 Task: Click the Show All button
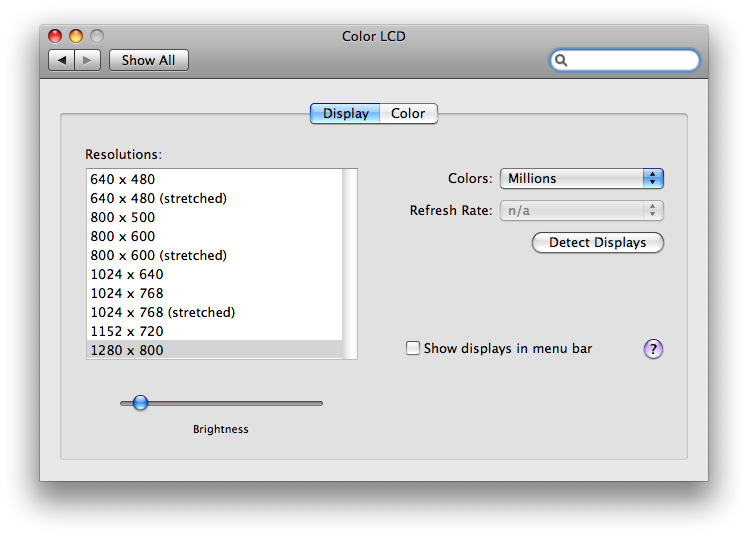(149, 61)
